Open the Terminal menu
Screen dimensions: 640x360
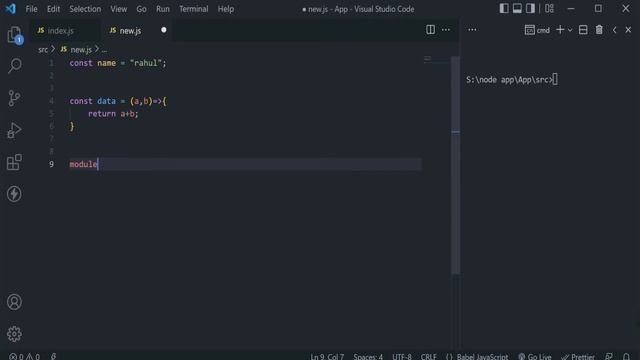[x=193, y=9]
